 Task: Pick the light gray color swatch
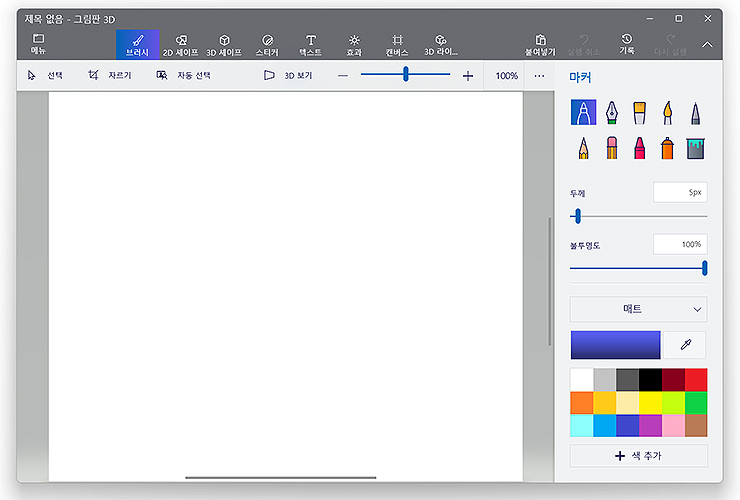click(605, 380)
